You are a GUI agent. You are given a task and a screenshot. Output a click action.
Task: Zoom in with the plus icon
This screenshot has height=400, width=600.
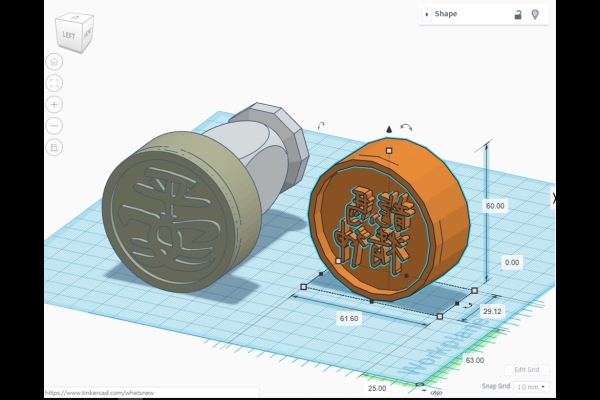pyautogui.click(x=54, y=104)
